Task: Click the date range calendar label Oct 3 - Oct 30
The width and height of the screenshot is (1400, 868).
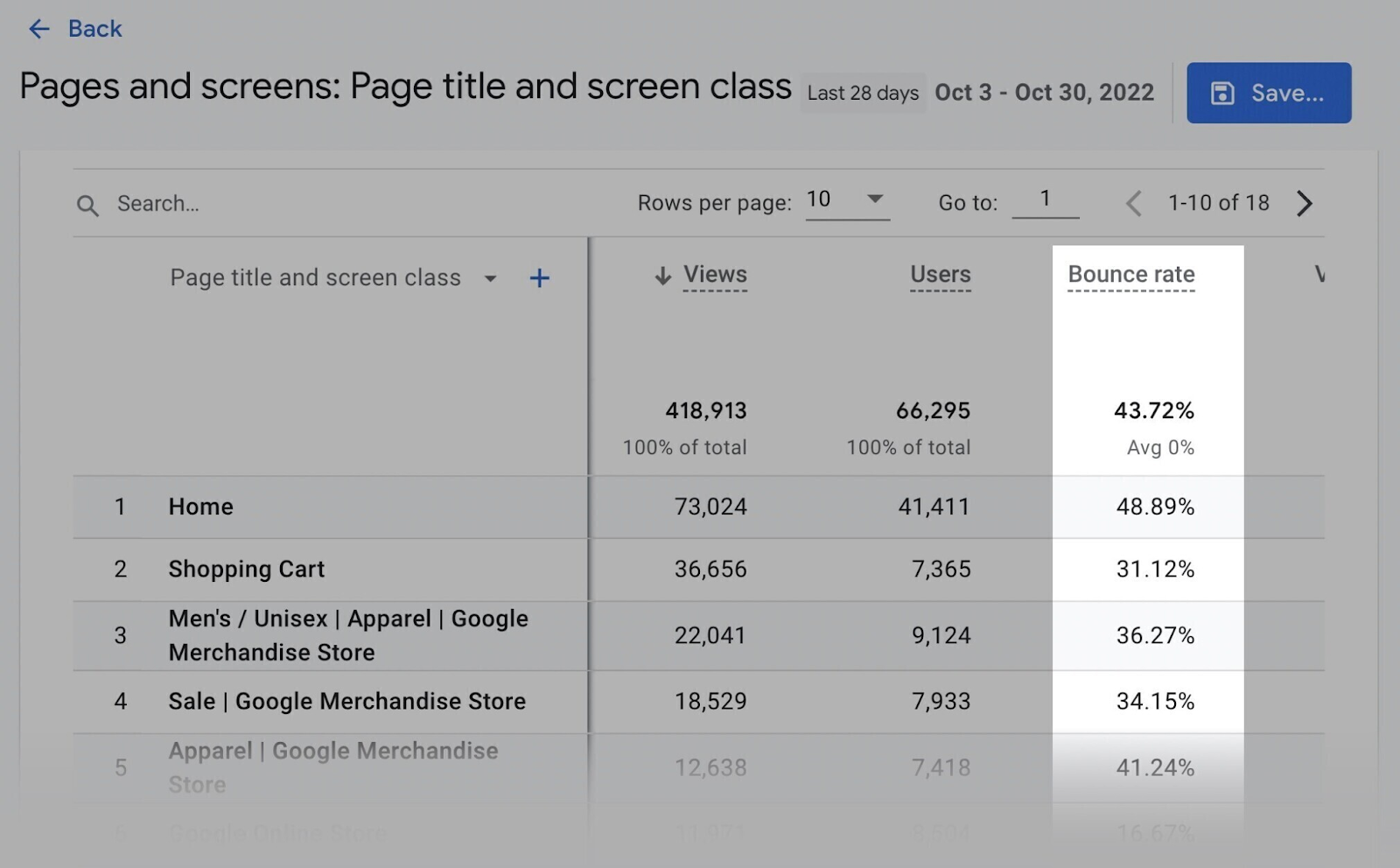Action: 1044,92
